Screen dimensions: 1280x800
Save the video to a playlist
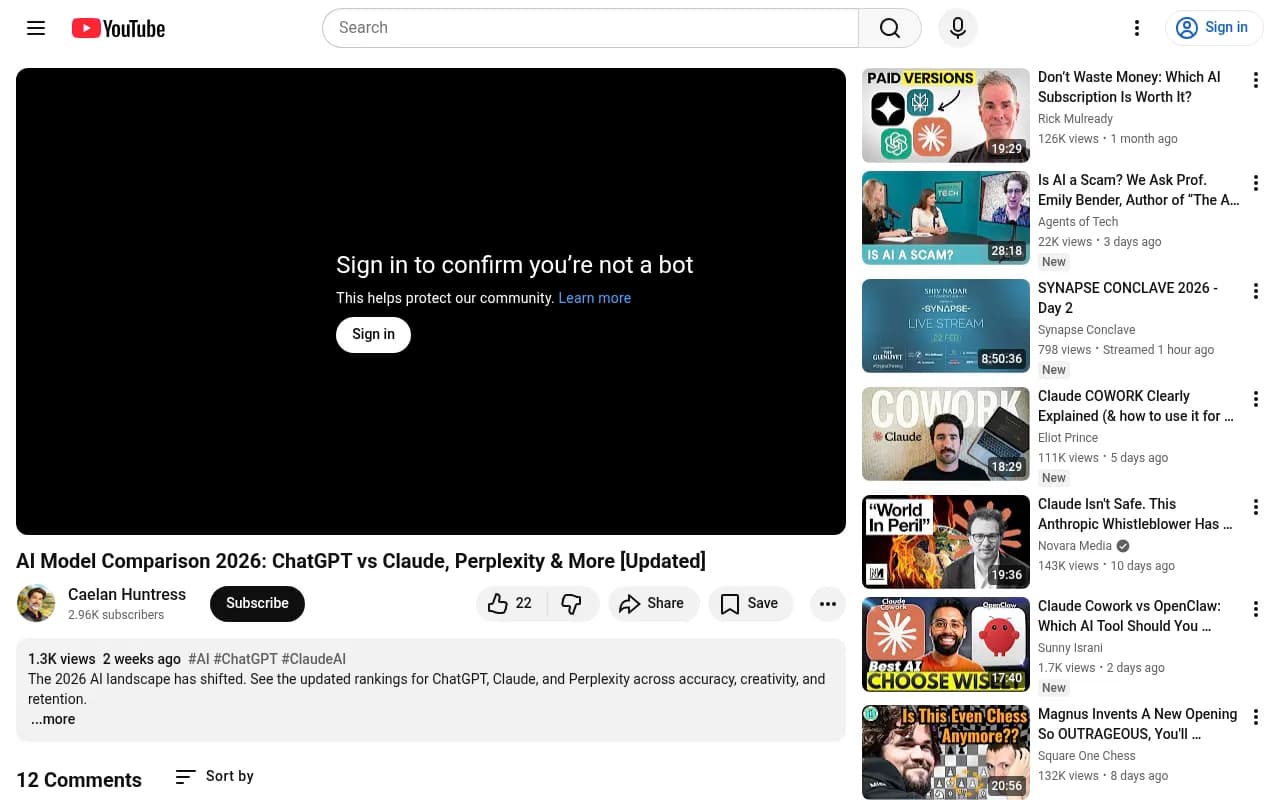750,603
